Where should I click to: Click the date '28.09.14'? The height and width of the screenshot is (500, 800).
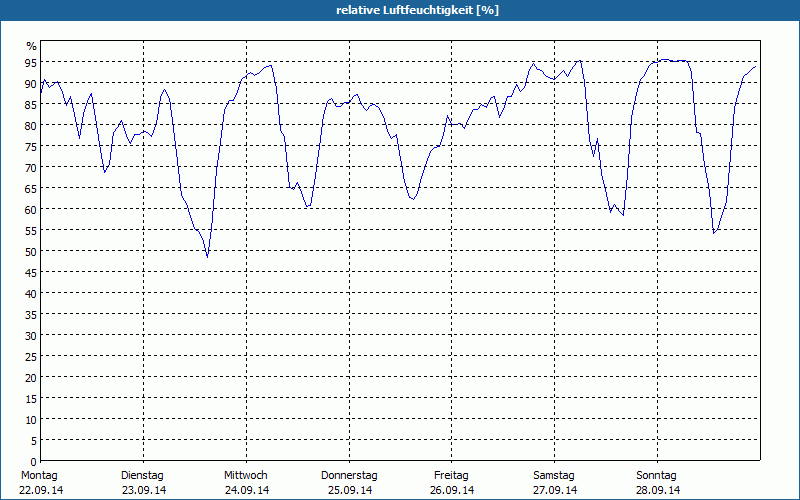click(658, 490)
